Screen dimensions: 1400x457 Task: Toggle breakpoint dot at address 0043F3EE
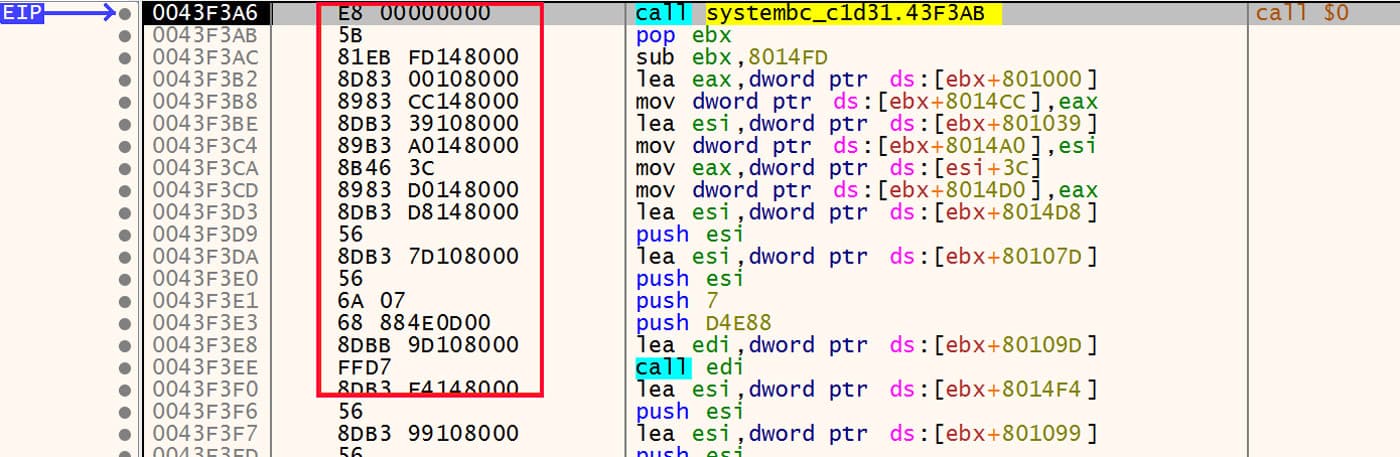click(125, 367)
